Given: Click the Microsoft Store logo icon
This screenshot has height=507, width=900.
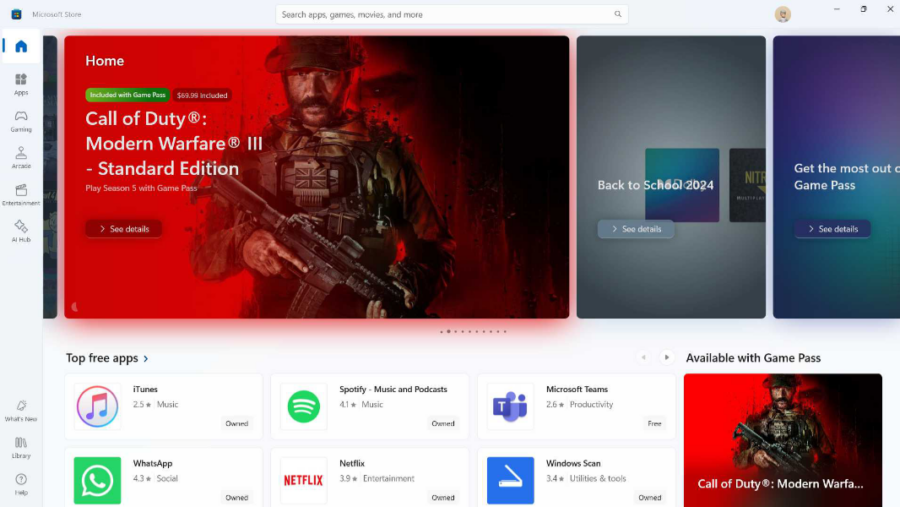Looking at the screenshot, I should (16, 14).
